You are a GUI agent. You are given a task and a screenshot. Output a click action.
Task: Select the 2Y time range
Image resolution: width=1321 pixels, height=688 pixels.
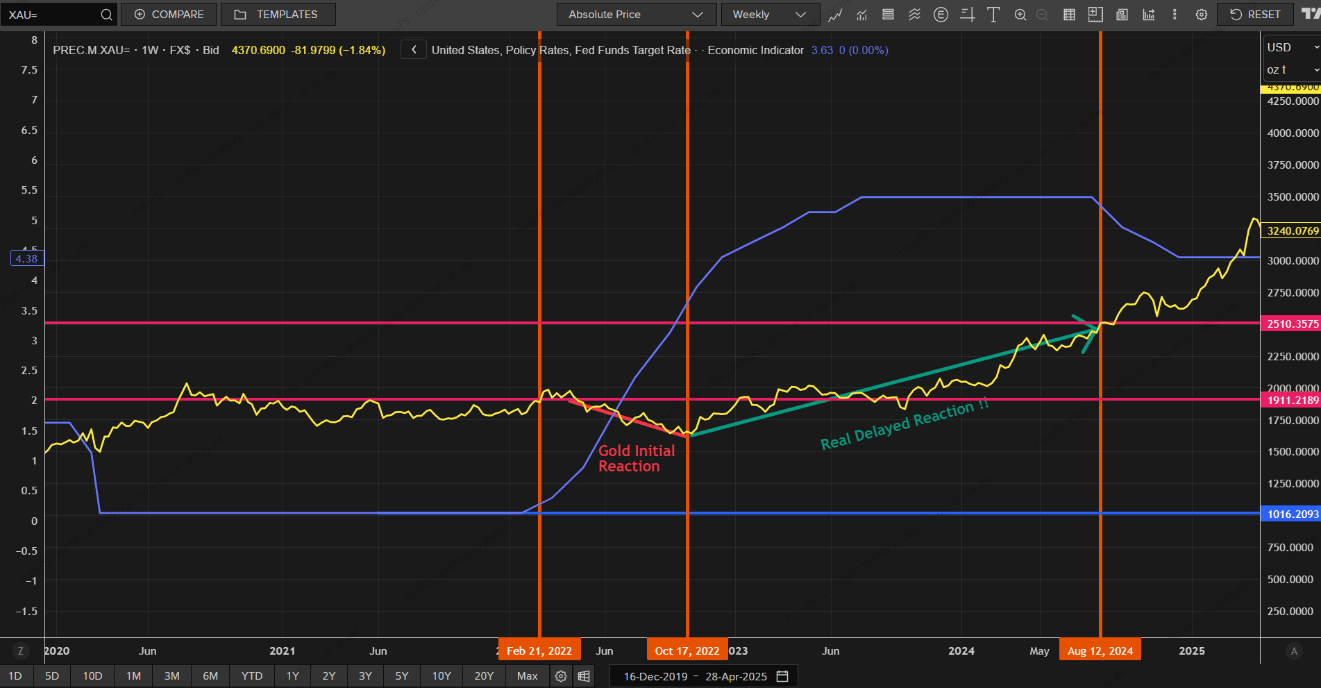click(329, 676)
